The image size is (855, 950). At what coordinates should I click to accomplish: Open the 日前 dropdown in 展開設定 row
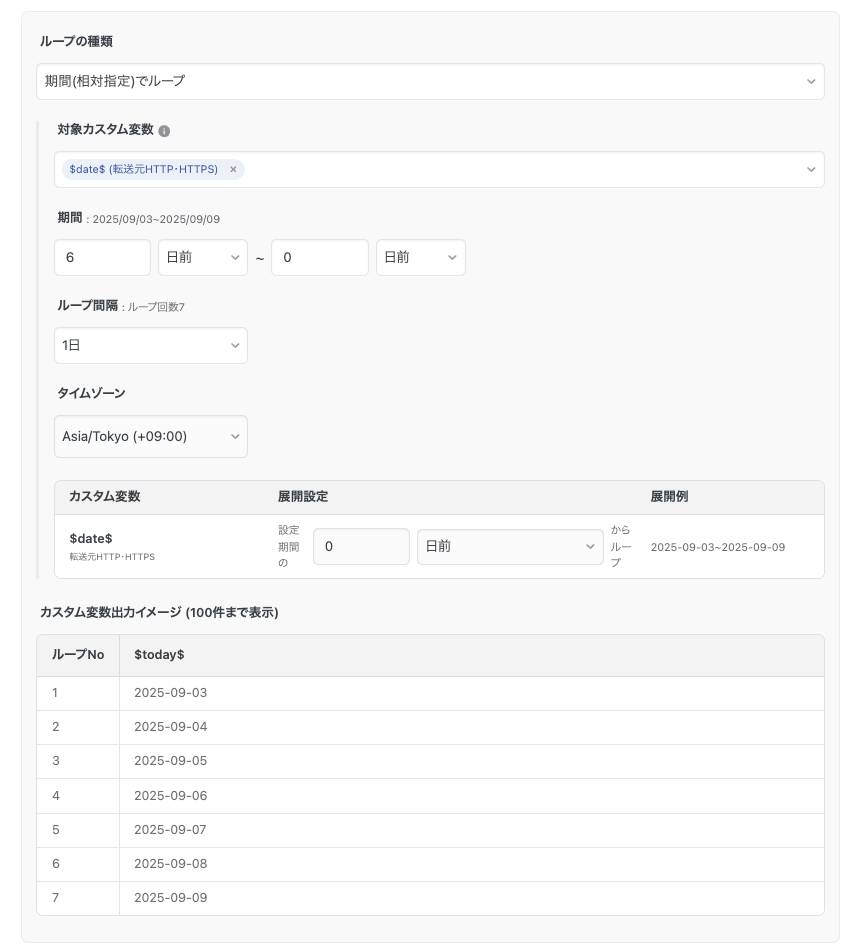point(509,547)
